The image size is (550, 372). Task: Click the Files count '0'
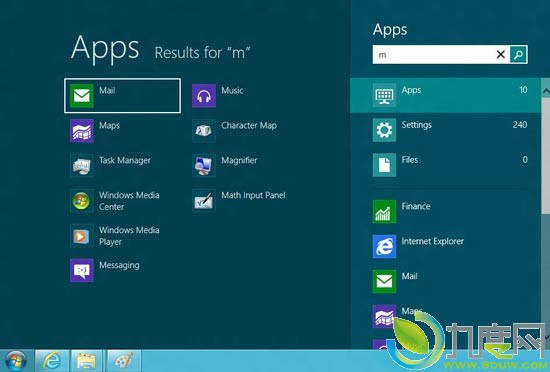point(525,160)
